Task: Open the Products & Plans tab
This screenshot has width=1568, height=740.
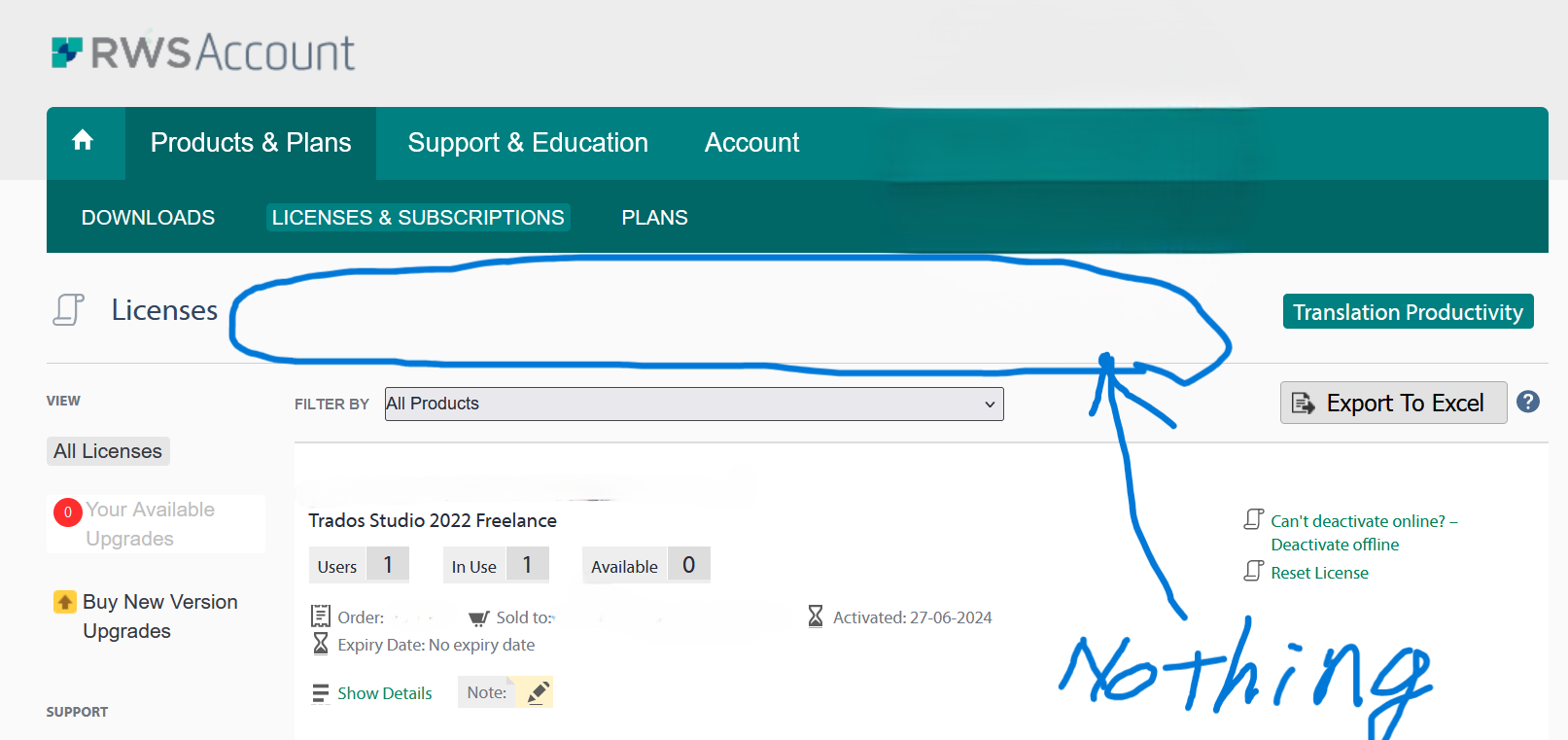Action: coord(251,143)
